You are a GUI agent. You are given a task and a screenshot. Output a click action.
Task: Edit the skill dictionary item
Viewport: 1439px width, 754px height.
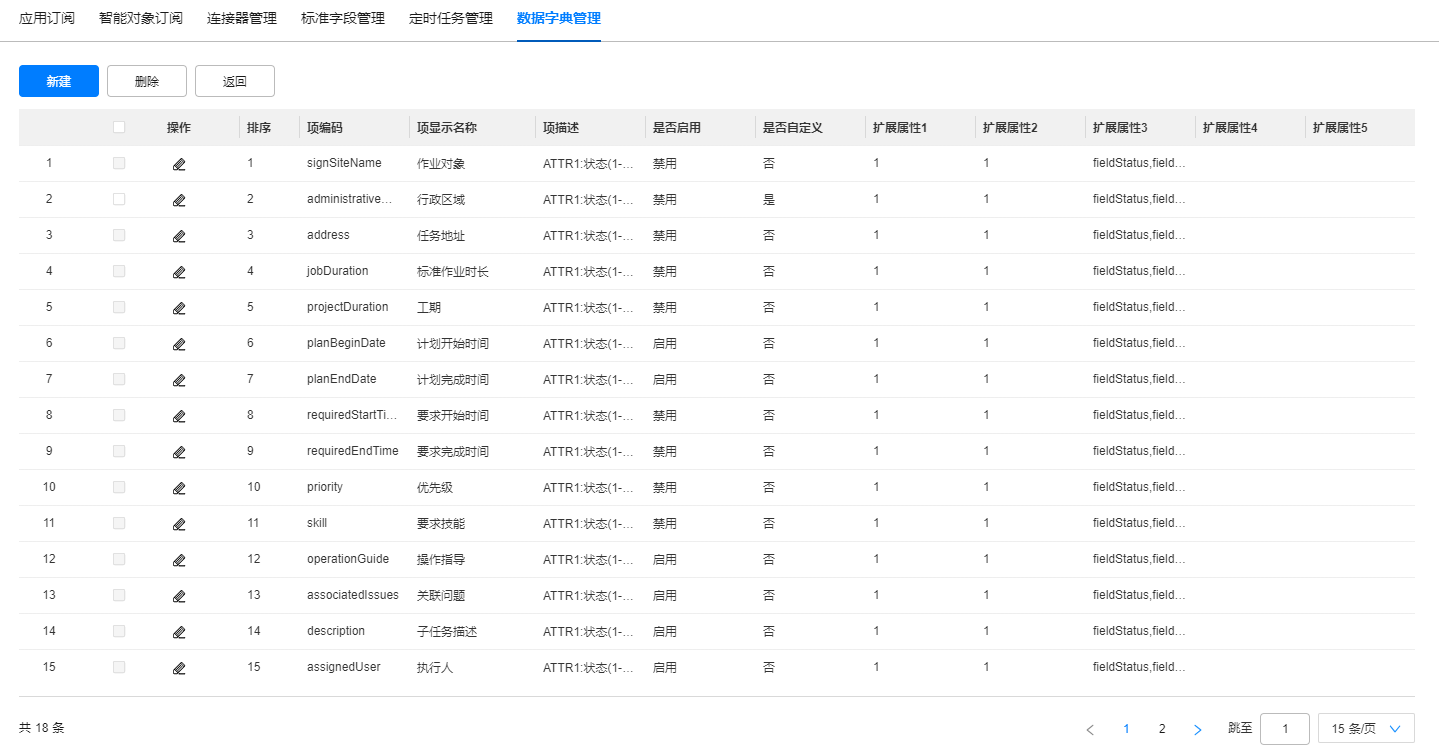click(179, 524)
